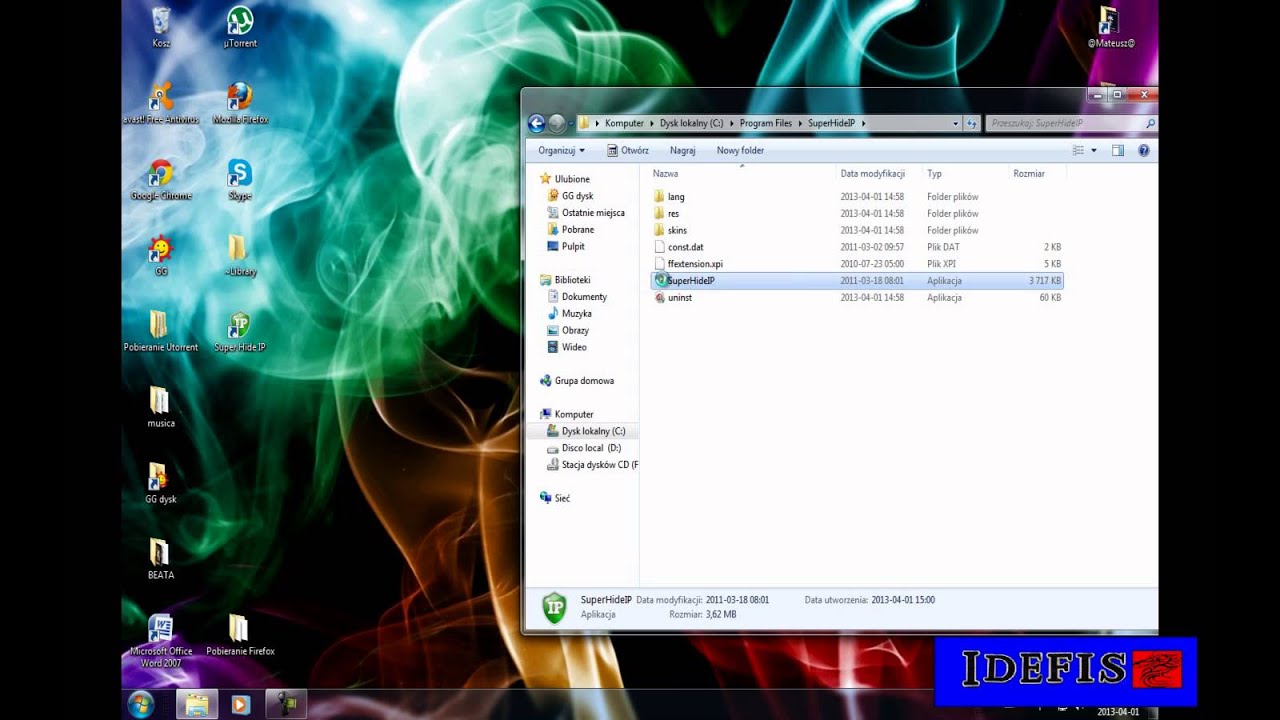Image resolution: width=1280 pixels, height=720 pixels.
Task: Open Google Chrome desktop shortcut
Action: 160,180
